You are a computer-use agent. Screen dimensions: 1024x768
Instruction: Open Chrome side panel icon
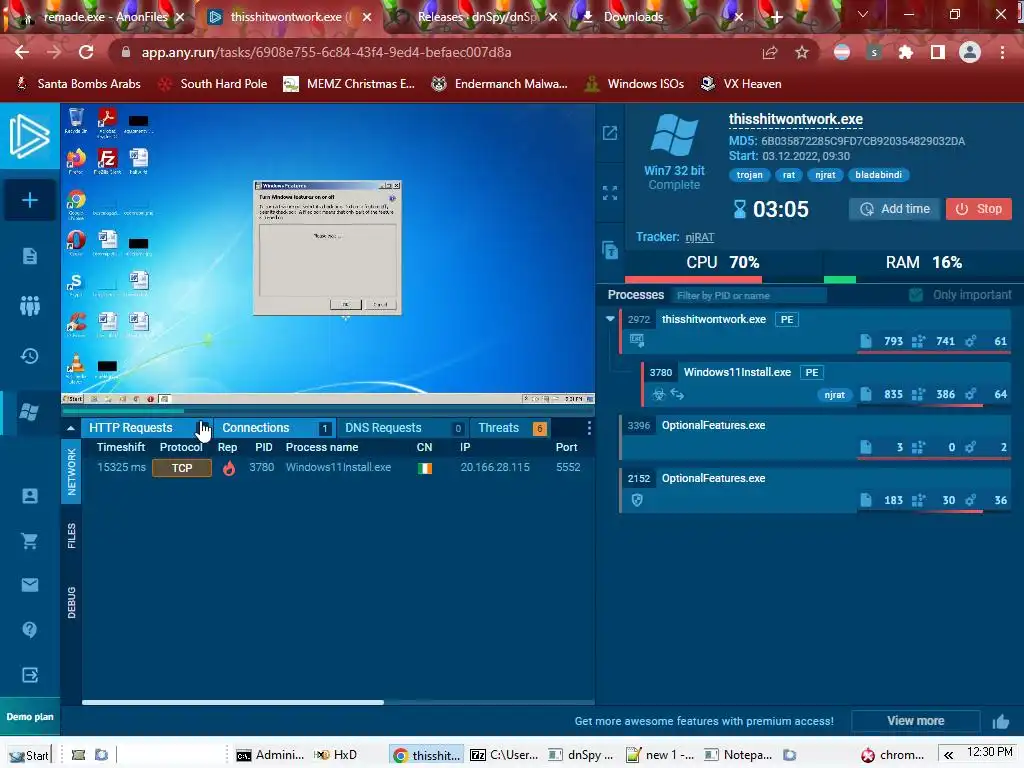click(x=938, y=53)
